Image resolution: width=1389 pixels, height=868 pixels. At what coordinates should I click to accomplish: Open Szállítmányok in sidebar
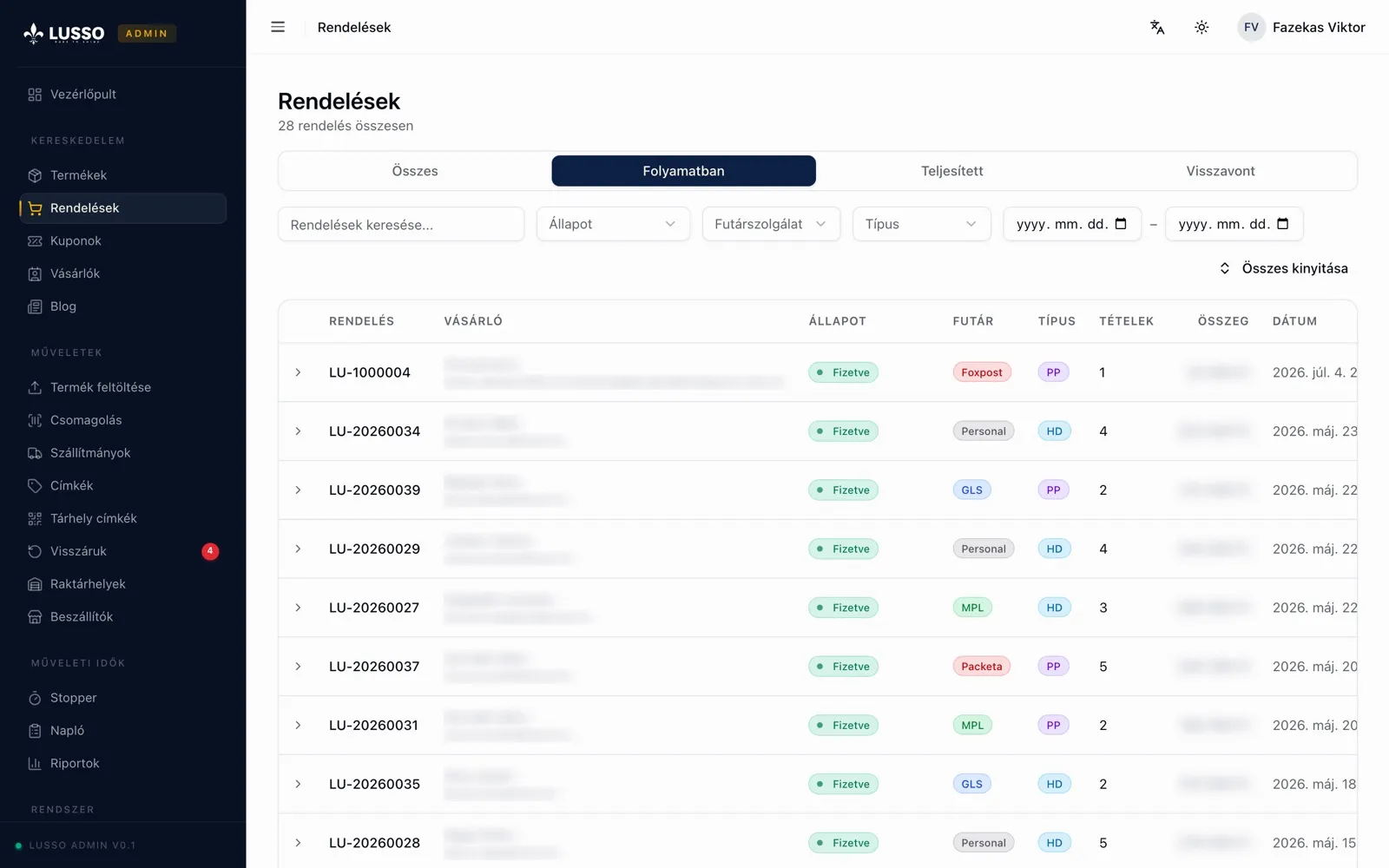pos(122,453)
